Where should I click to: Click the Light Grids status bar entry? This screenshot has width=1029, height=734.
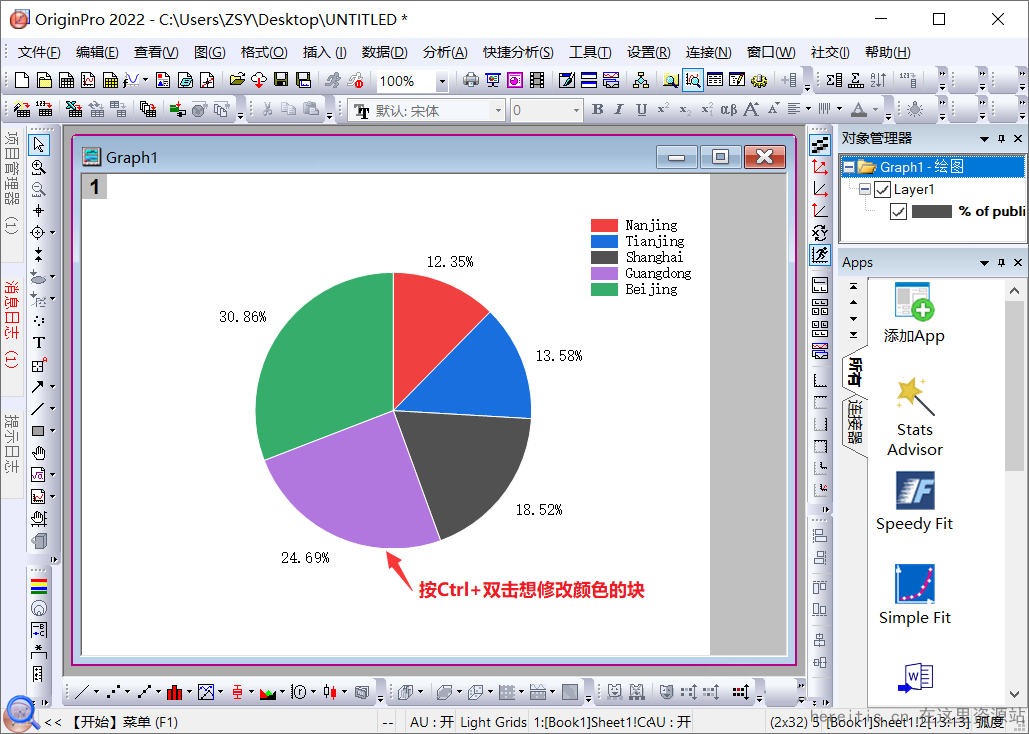click(x=494, y=722)
